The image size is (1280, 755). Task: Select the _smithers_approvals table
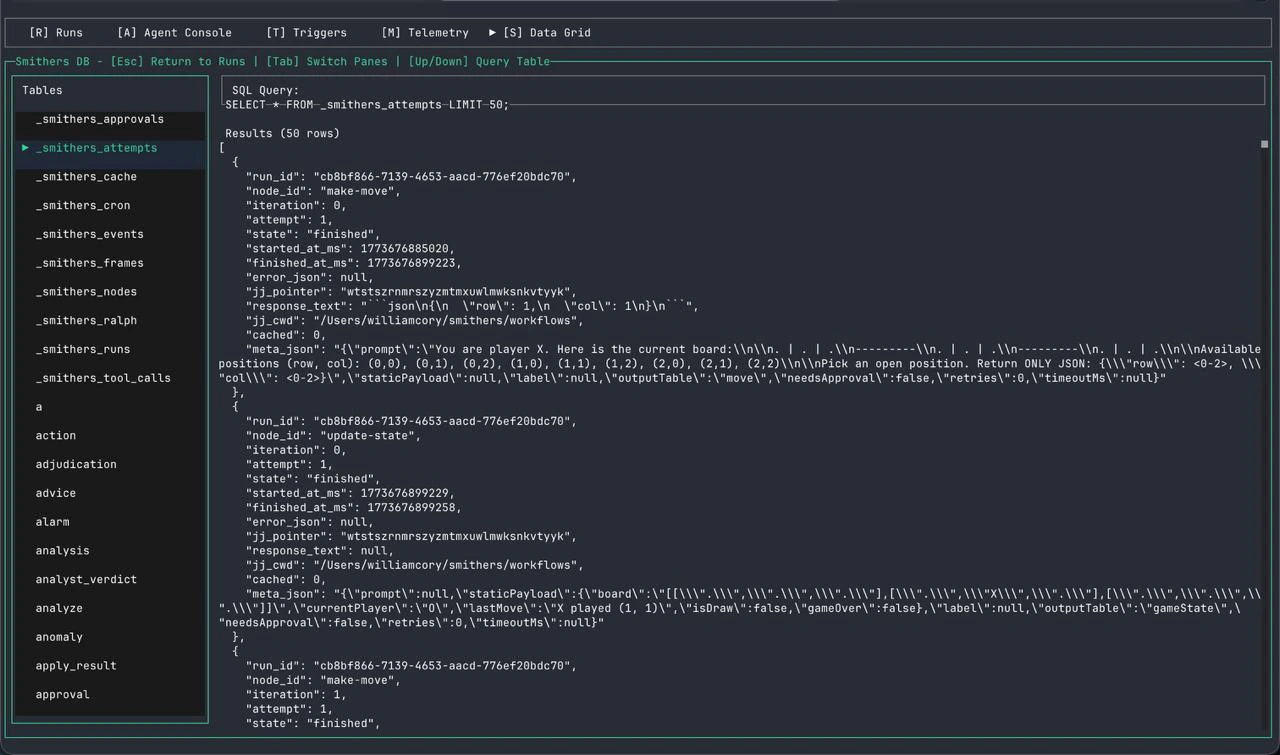point(100,118)
